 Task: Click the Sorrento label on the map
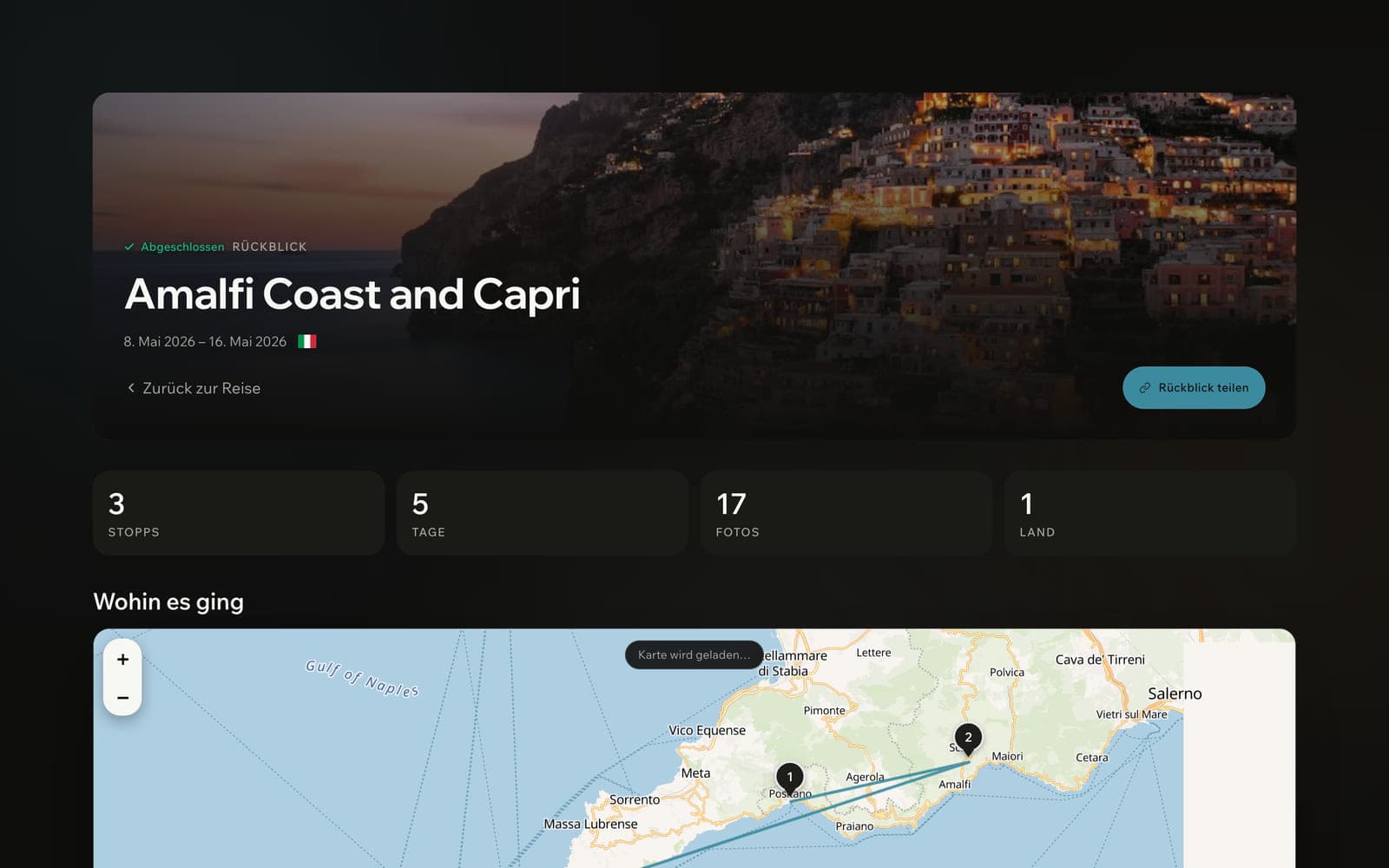coord(635,799)
